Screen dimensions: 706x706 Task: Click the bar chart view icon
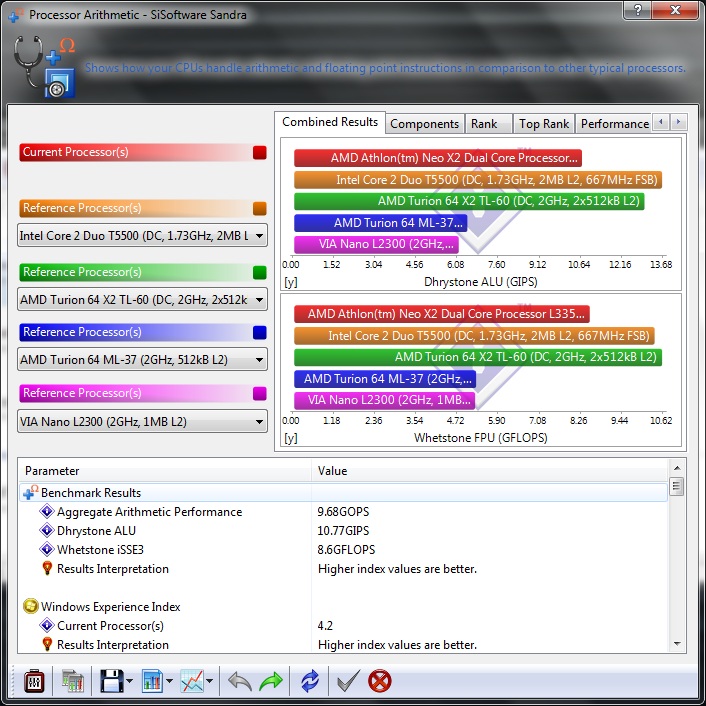tap(152, 681)
